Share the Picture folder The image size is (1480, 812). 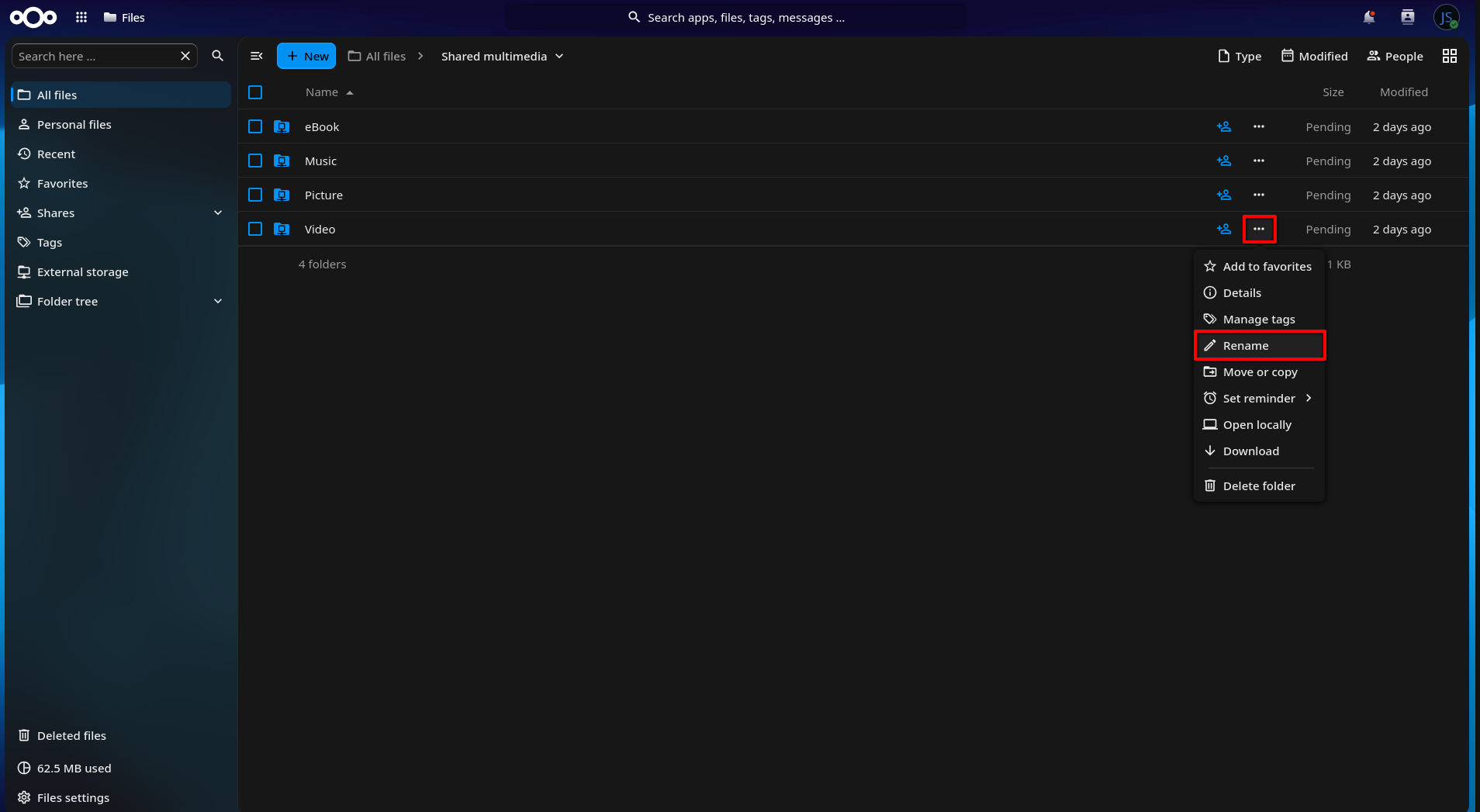coord(1224,195)
